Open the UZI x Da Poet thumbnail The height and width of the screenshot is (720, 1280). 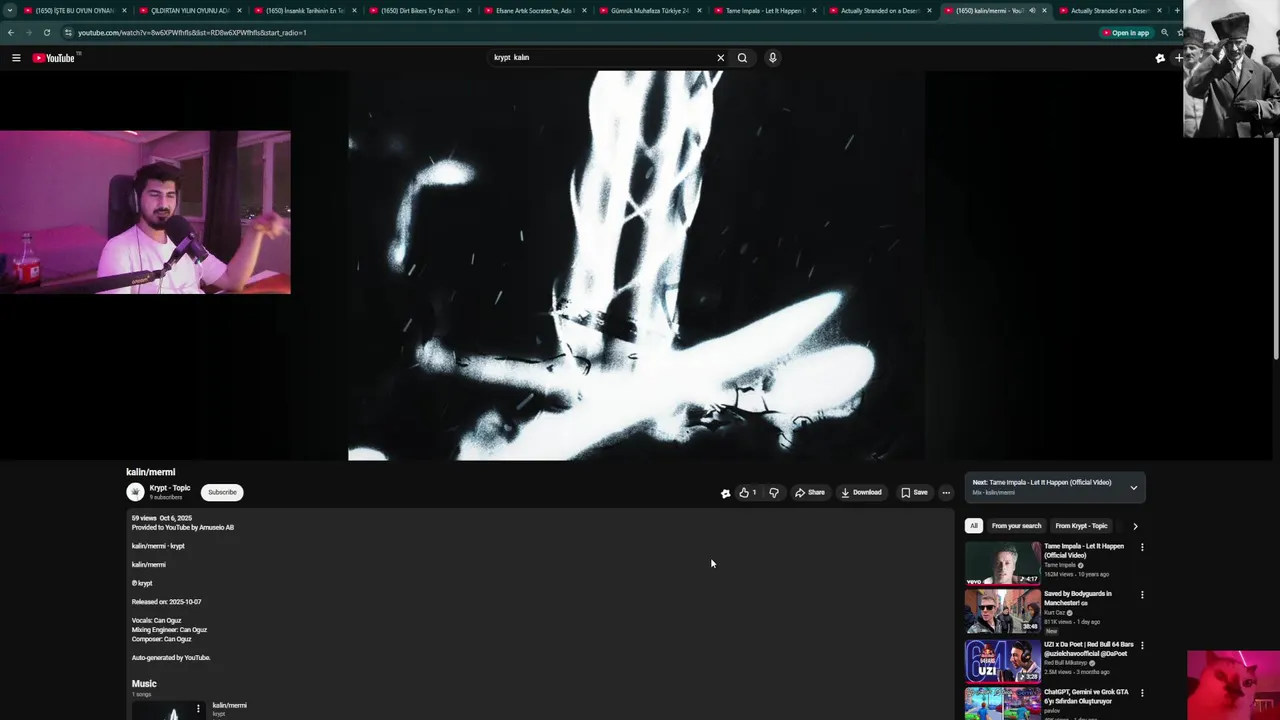click(x=1002, y=661)
